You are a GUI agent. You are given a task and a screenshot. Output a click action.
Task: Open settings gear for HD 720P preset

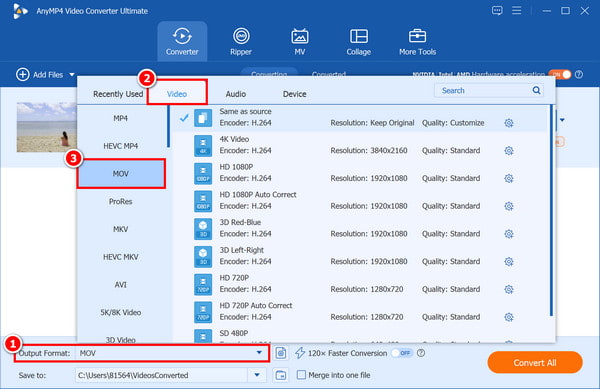pyautogui.click(x=509, y=289)
